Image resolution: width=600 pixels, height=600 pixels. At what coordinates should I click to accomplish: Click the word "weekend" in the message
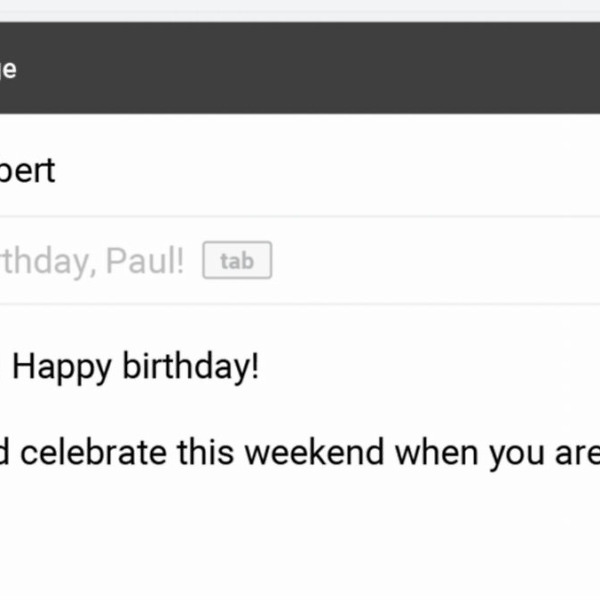314,452
